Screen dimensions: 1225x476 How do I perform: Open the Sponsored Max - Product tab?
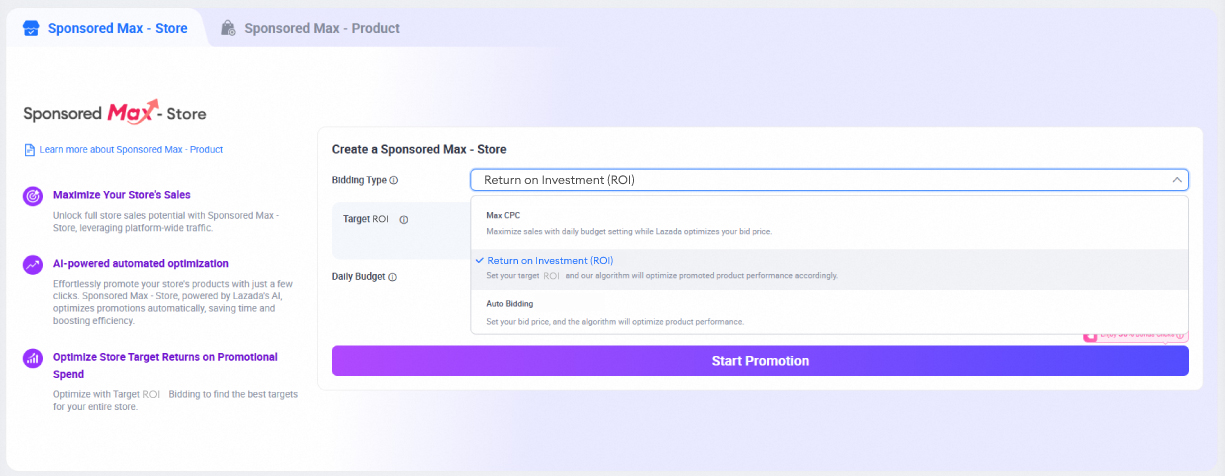pyautogui.click(x=310, y=28)
